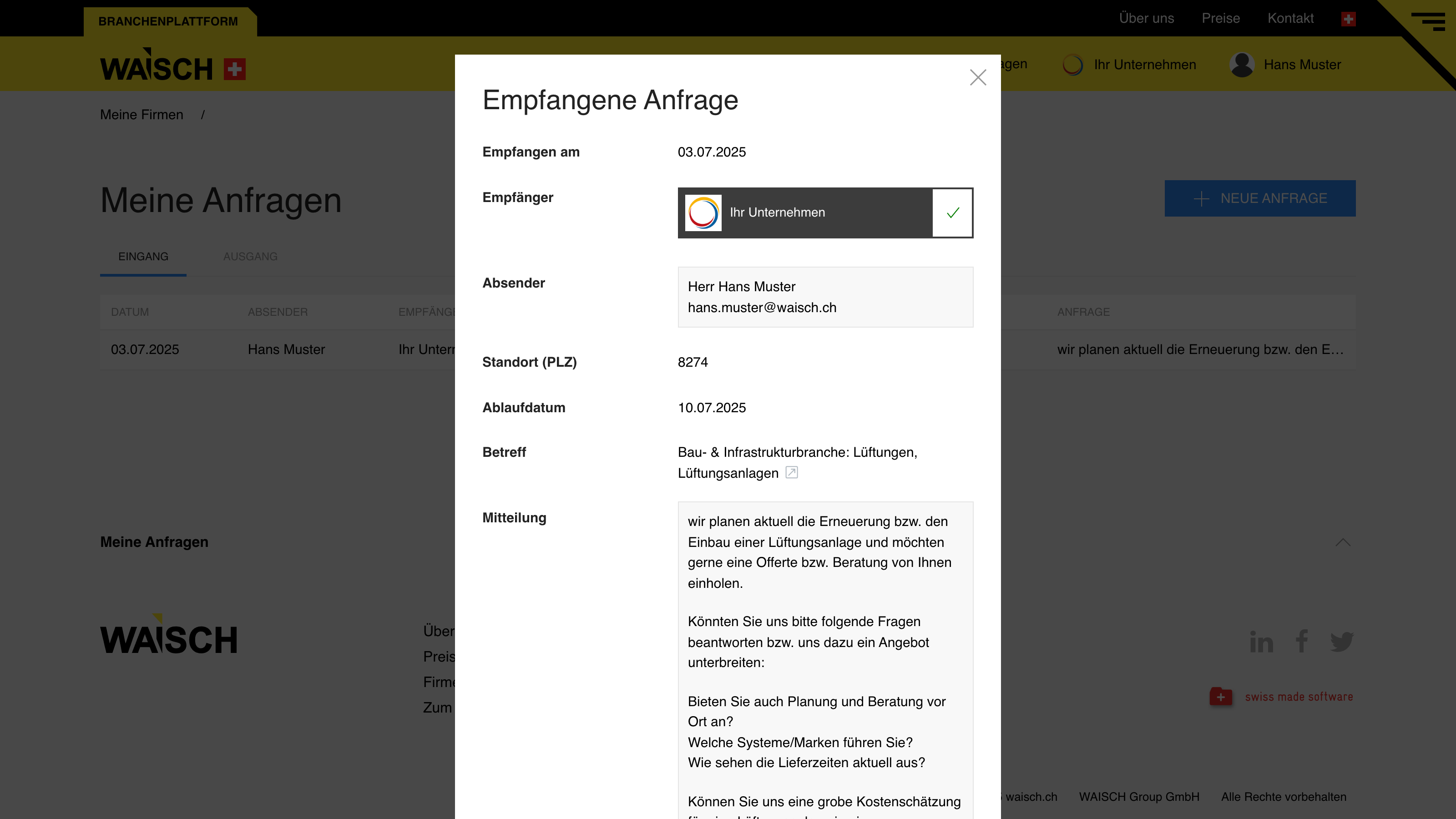Click the NEUE ANFRAGE button

click(x=1260, y=198)
